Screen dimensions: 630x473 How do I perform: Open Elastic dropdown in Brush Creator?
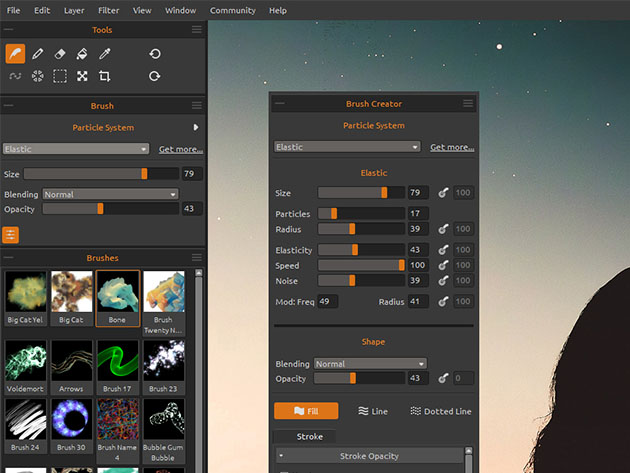(x=347, y=147)
